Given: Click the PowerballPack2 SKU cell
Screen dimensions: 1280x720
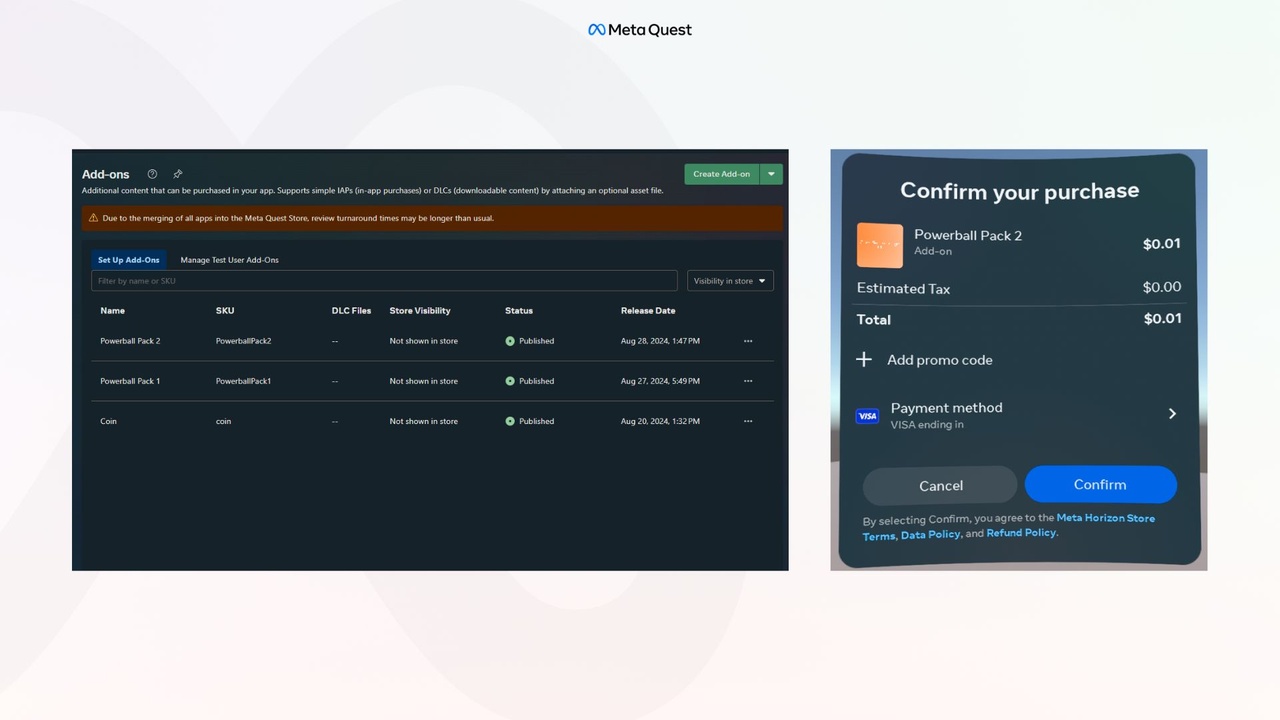Looking at the screenshot, I should pyautogui.click(x=243, y=341).
